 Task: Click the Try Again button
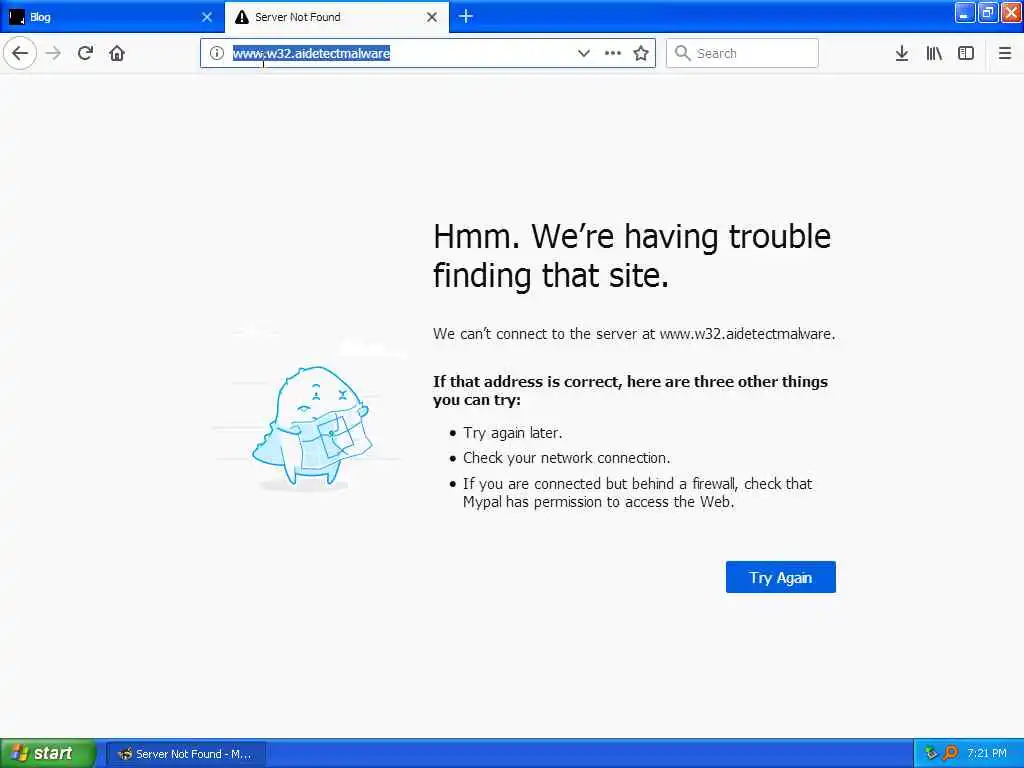pos(780,577)
